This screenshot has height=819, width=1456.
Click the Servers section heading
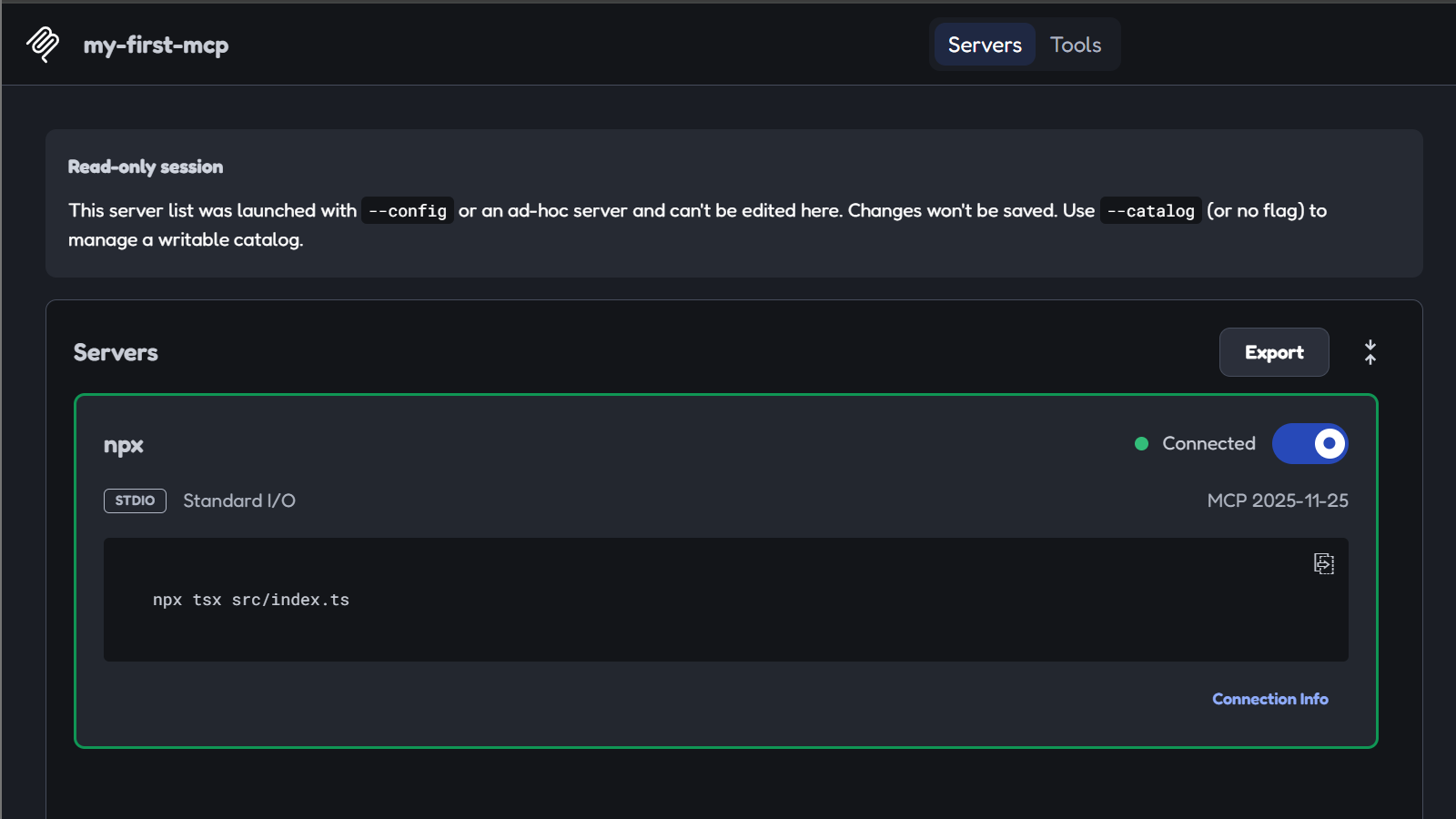pos(116,352)
